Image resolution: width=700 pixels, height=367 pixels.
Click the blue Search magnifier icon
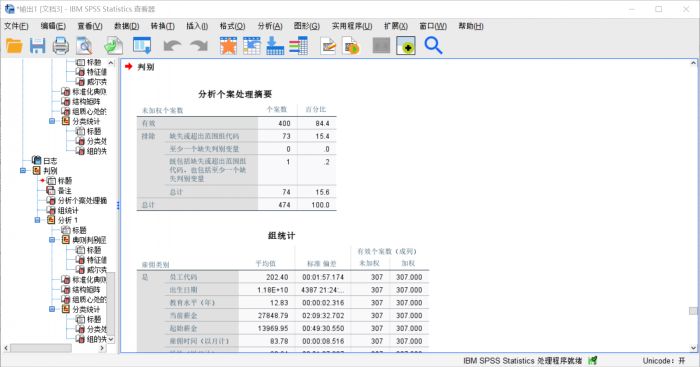coord(433,46)
